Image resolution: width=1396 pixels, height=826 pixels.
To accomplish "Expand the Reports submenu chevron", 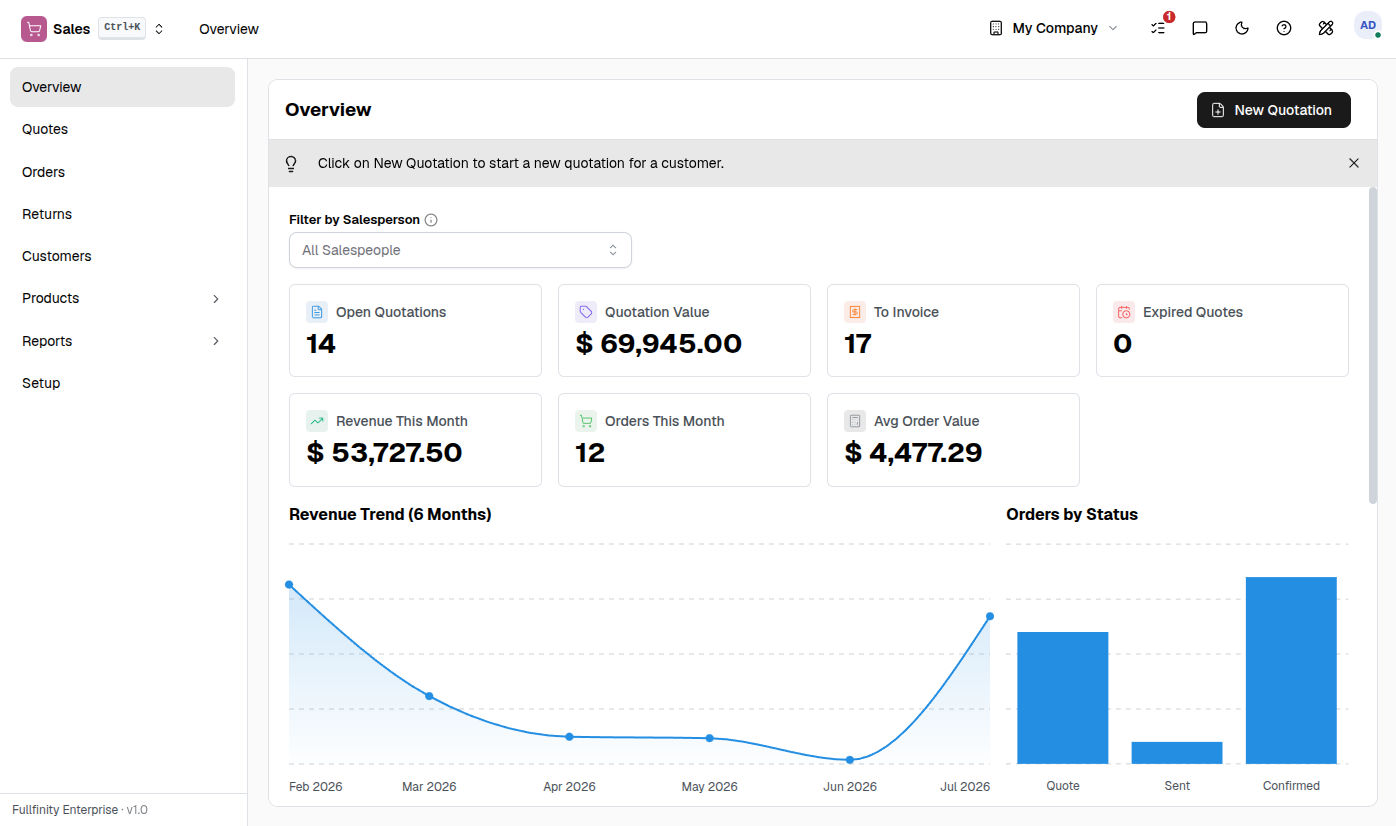I will click(216, 341).
